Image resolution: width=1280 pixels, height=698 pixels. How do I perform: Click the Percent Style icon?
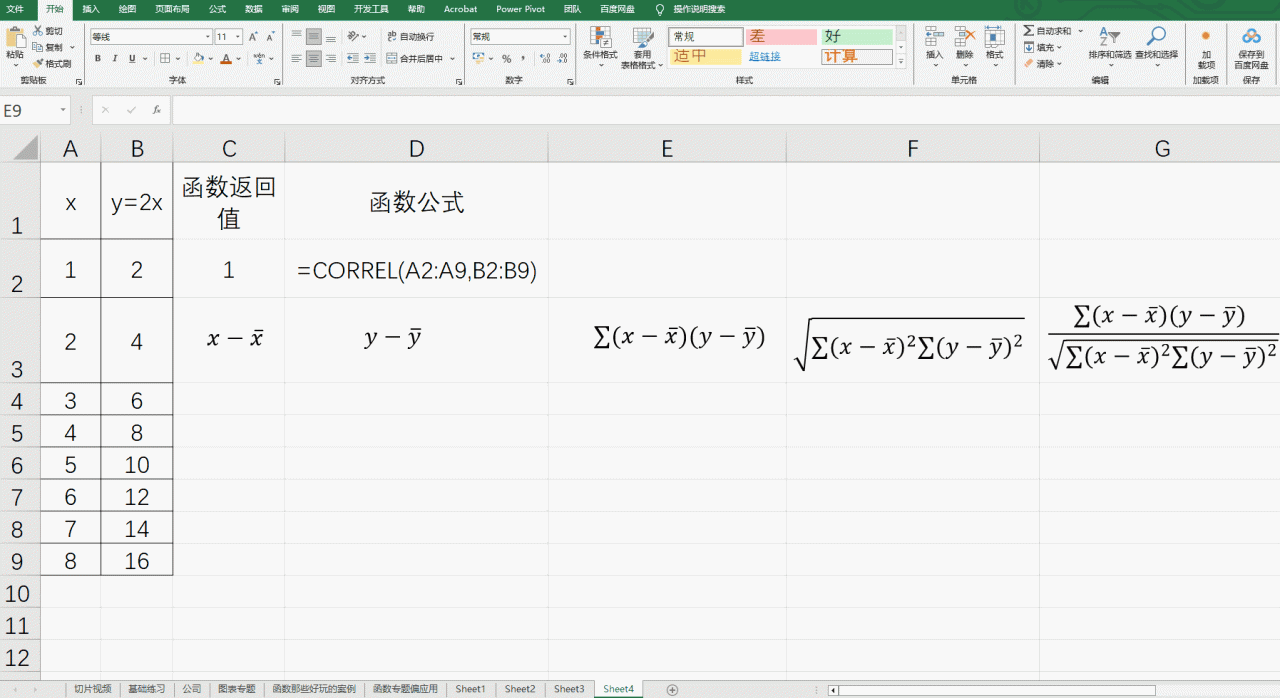(507, 59)
